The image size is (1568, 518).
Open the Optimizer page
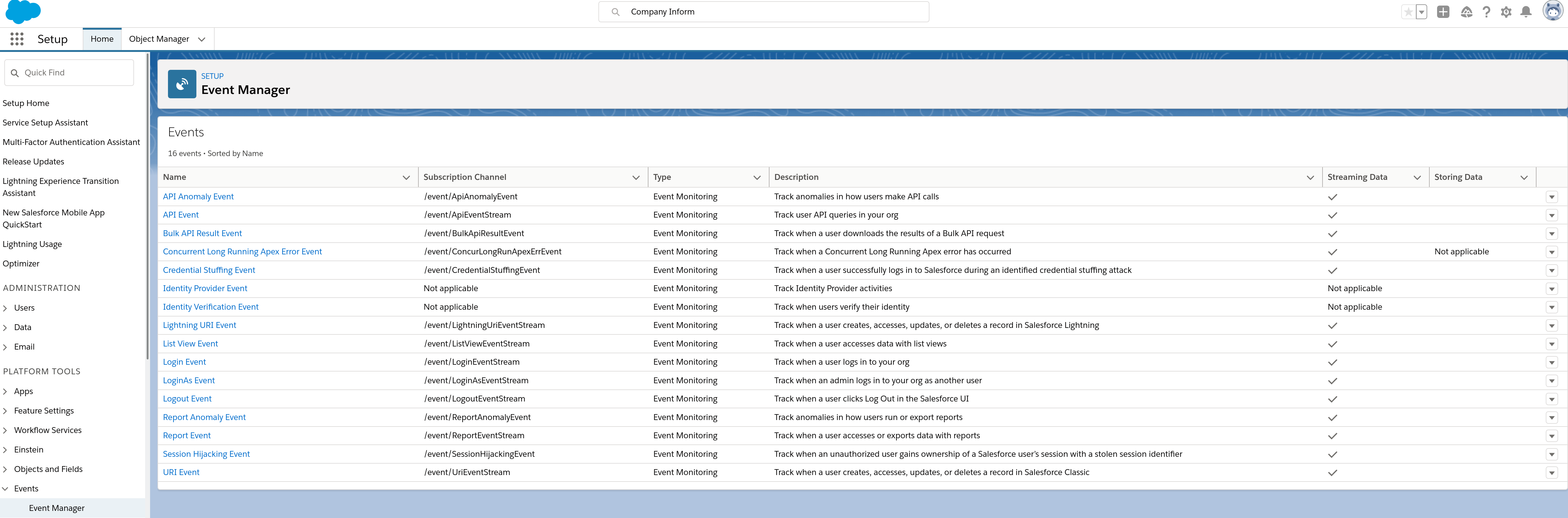21,264
